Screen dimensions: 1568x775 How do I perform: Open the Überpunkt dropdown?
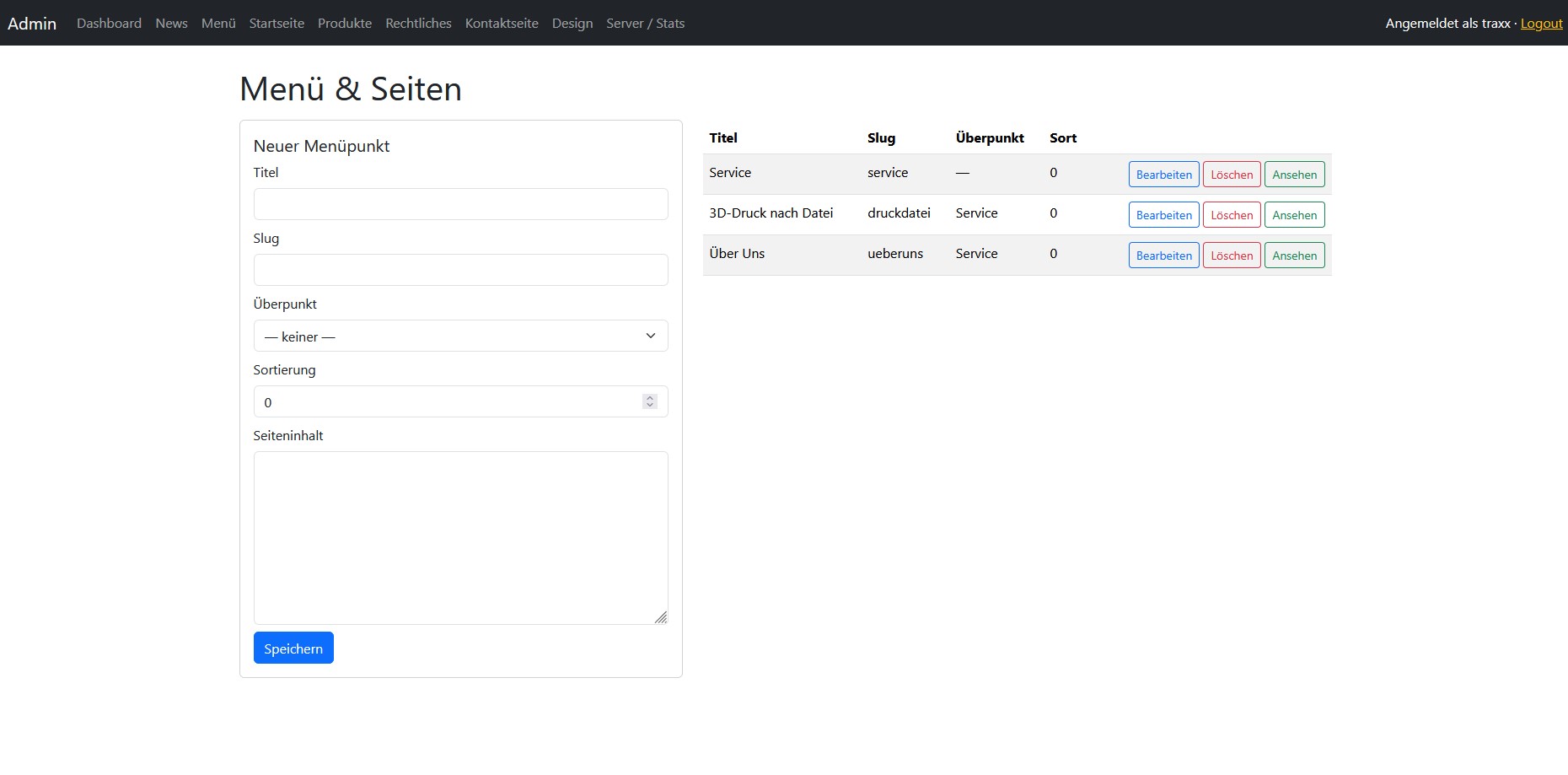click(x=460, y=336)
